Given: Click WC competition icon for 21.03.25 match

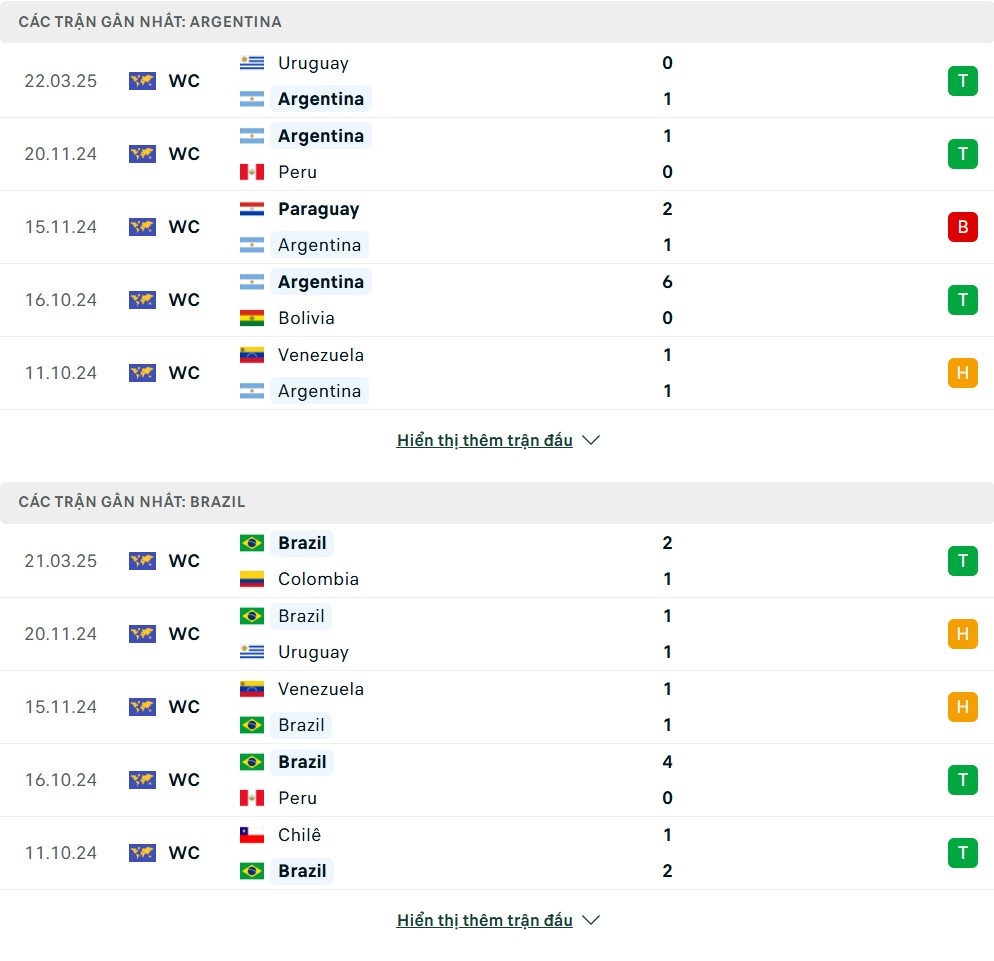Looking at the screenshot, I should click(142, 561).
